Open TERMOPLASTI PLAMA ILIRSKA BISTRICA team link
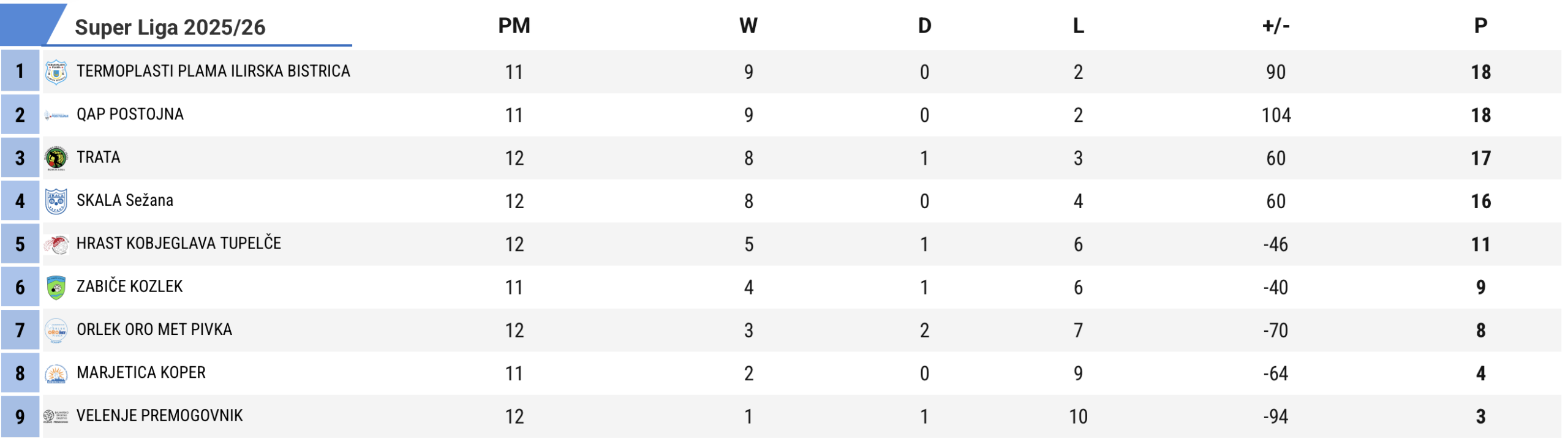The height and width of the screenshot is (439, 1568). [213, 71]
